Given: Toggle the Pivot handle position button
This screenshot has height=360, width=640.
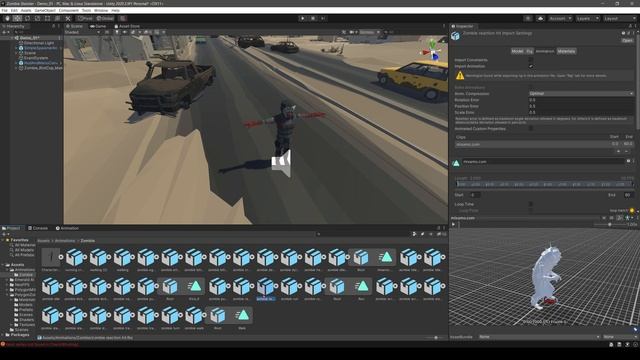Looking at the screenshot, I should (x=86, y=18).
